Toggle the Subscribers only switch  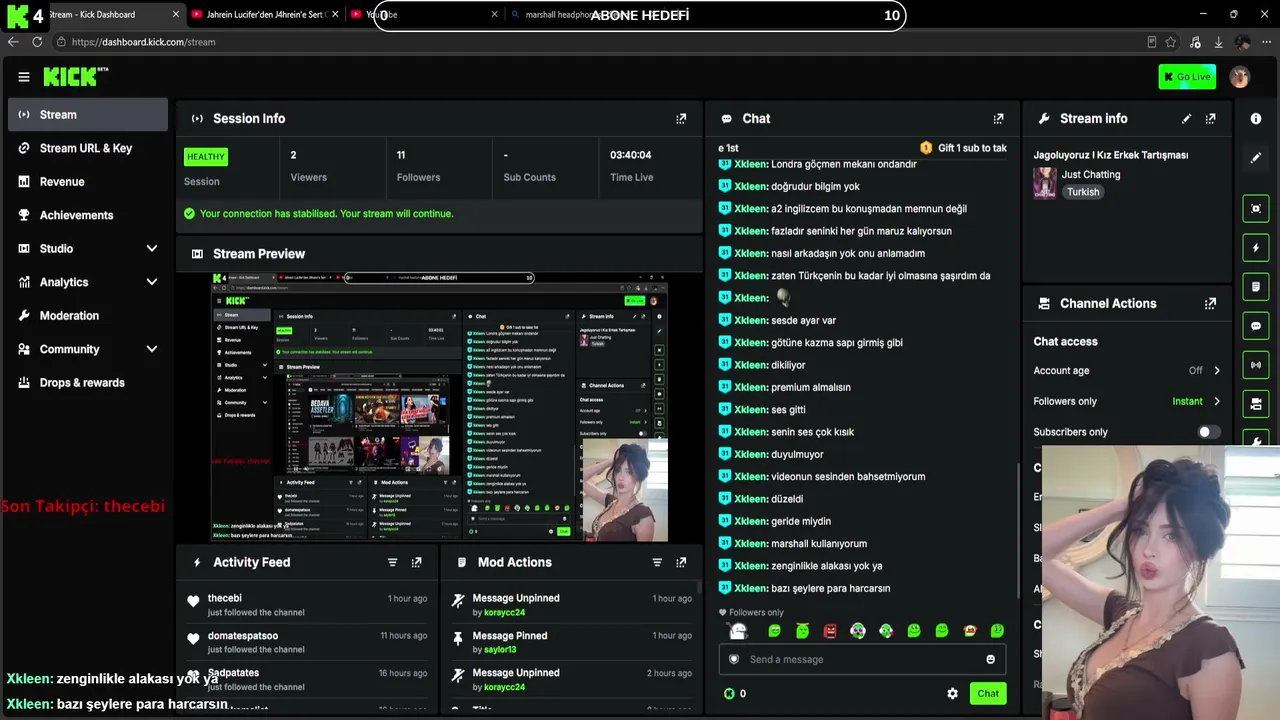1209,432
